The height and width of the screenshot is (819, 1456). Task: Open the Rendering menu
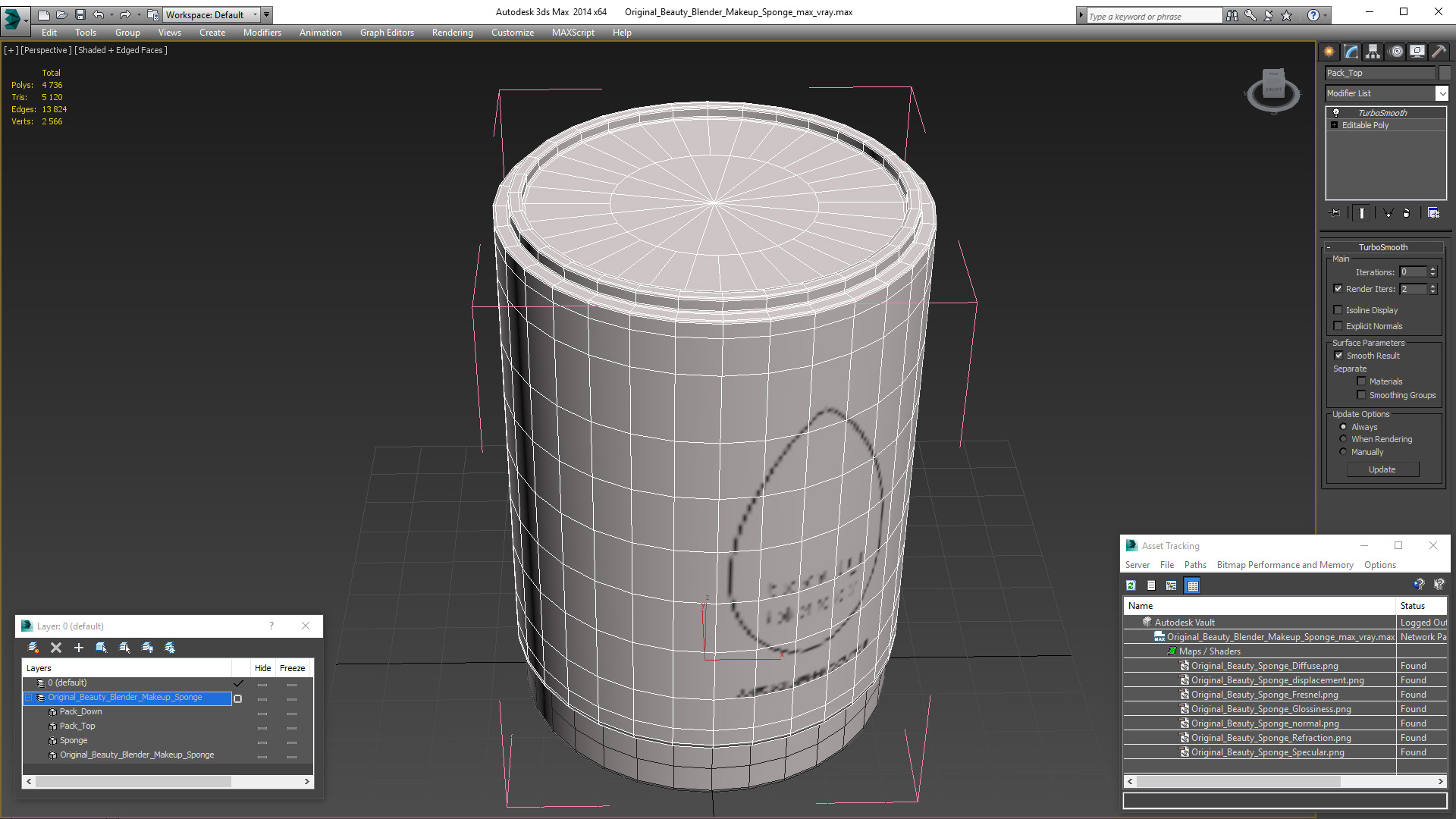tap(452, 33)
